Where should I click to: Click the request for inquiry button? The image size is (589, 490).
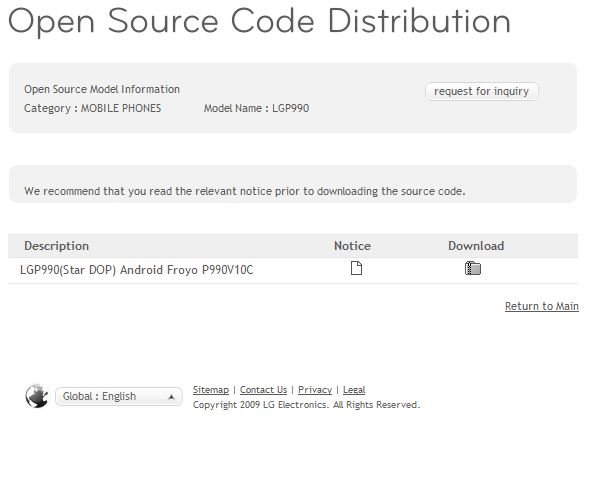(482, 91)
